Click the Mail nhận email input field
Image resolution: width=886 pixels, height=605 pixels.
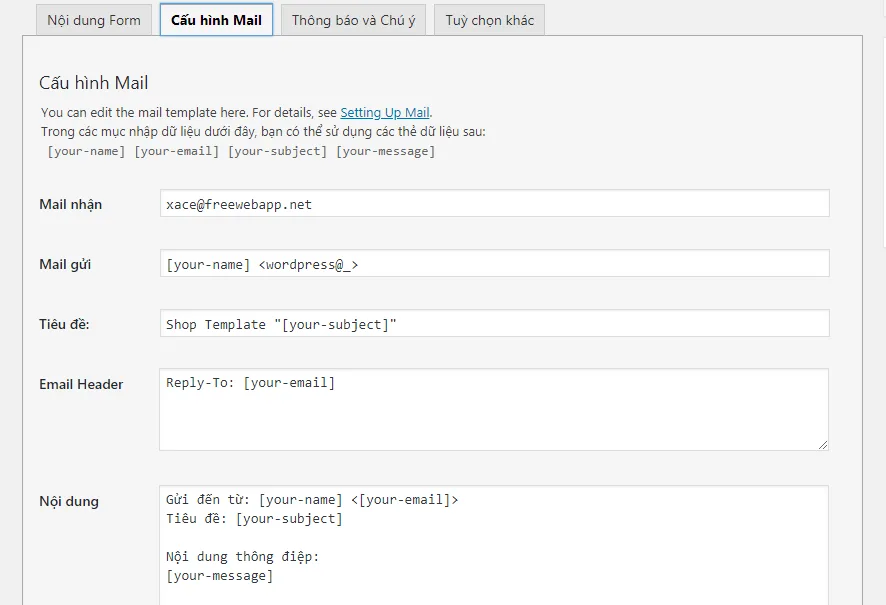click(x=494, y=203)
